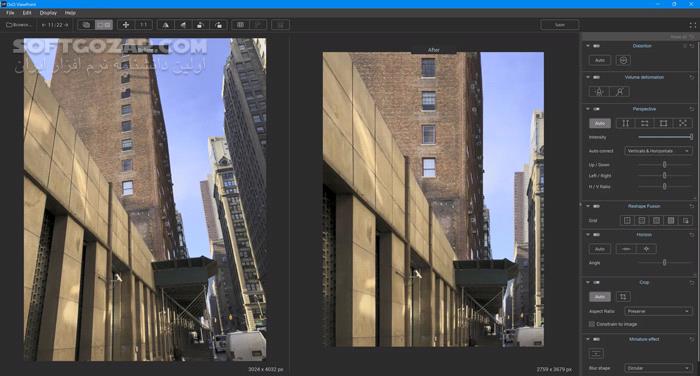Toggle fullscreen mode icon
This screenshot has width=700, height=376.
pos(692,25)
